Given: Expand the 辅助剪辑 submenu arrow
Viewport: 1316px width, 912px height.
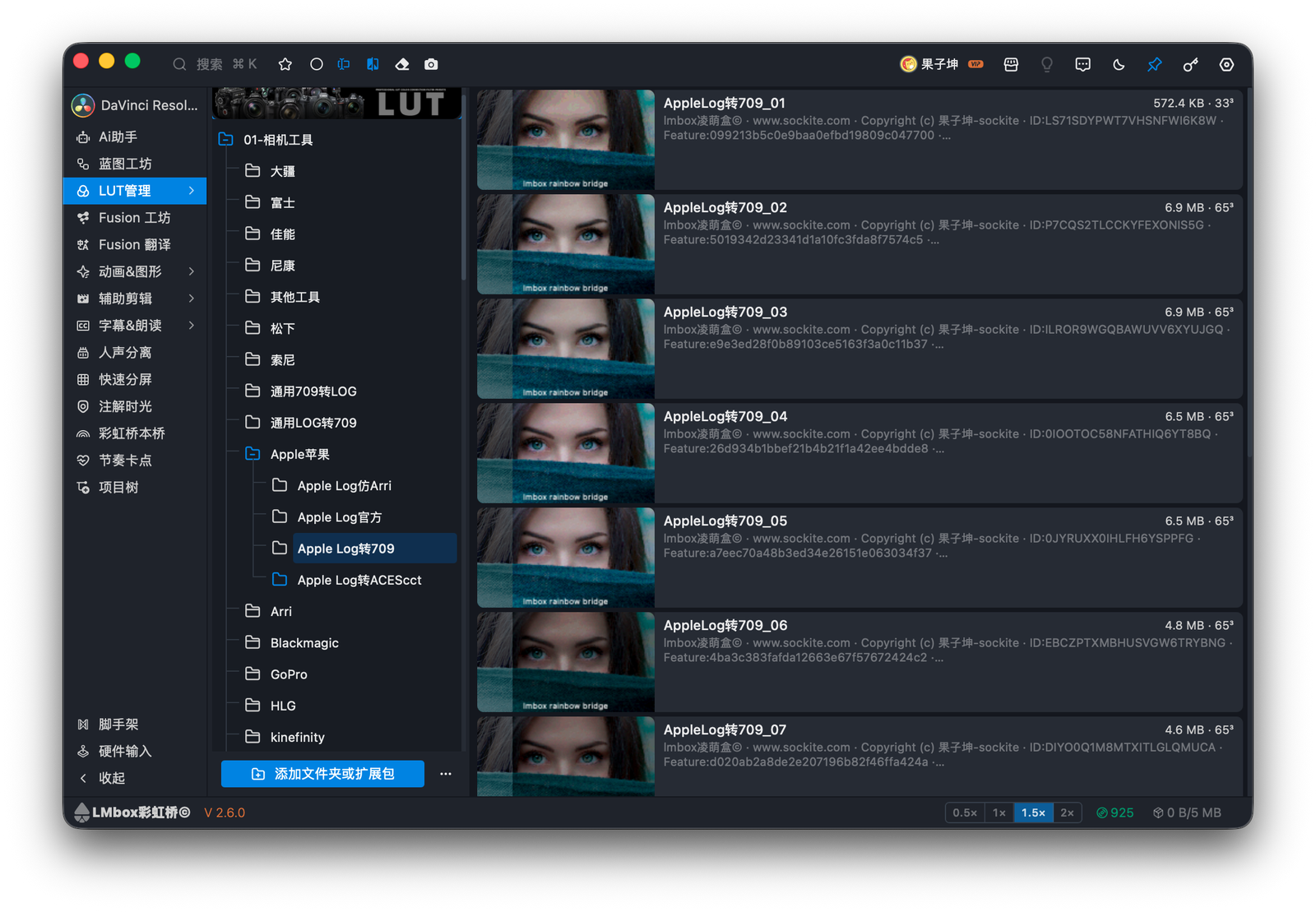Looking at the screenshot, I should tap(192, 299).
